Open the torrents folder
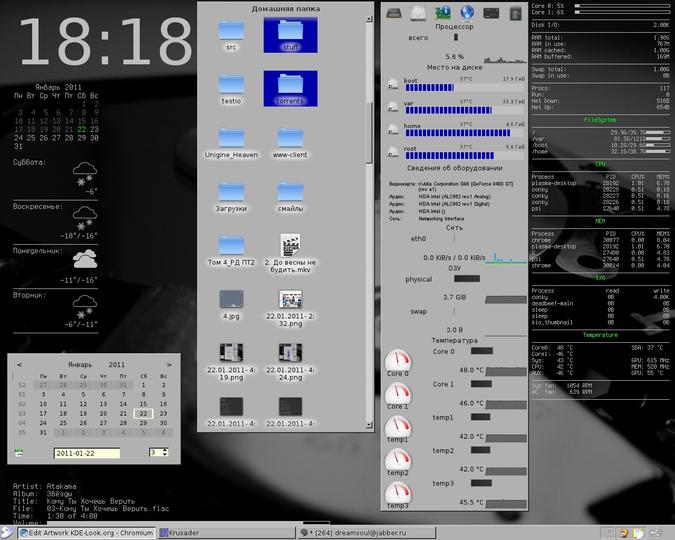 [x=290, y=89]
